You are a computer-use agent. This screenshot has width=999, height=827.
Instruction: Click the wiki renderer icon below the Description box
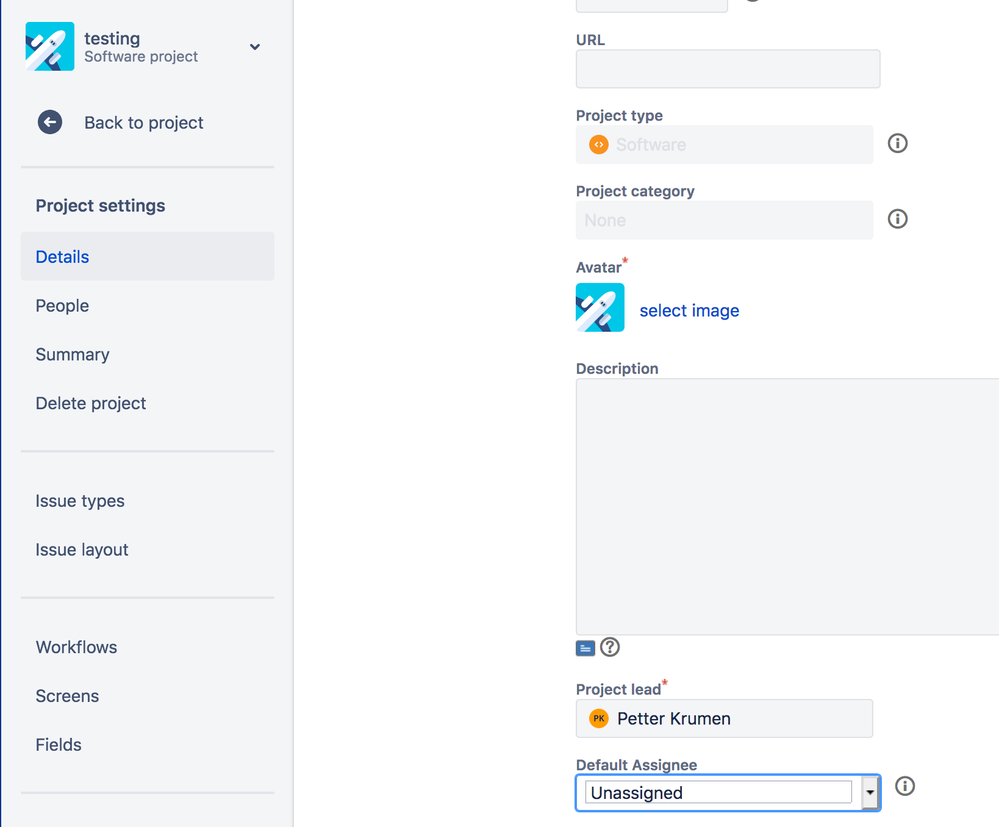coord(585,647)
